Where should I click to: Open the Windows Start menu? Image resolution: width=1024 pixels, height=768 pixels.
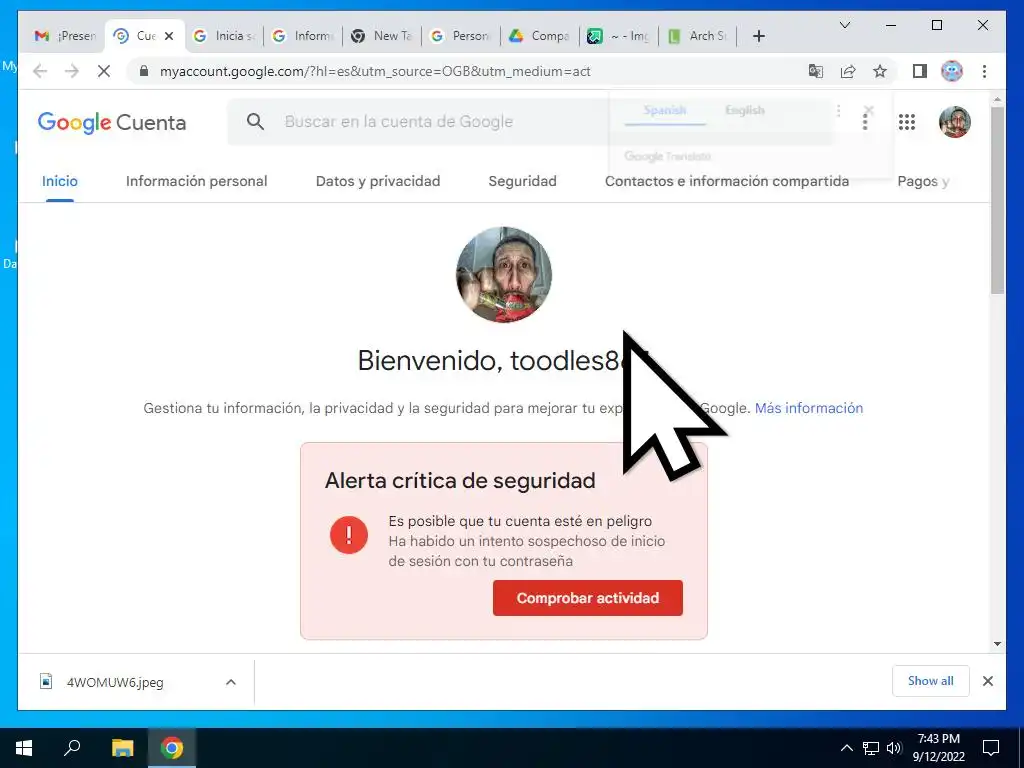(24, 748)
